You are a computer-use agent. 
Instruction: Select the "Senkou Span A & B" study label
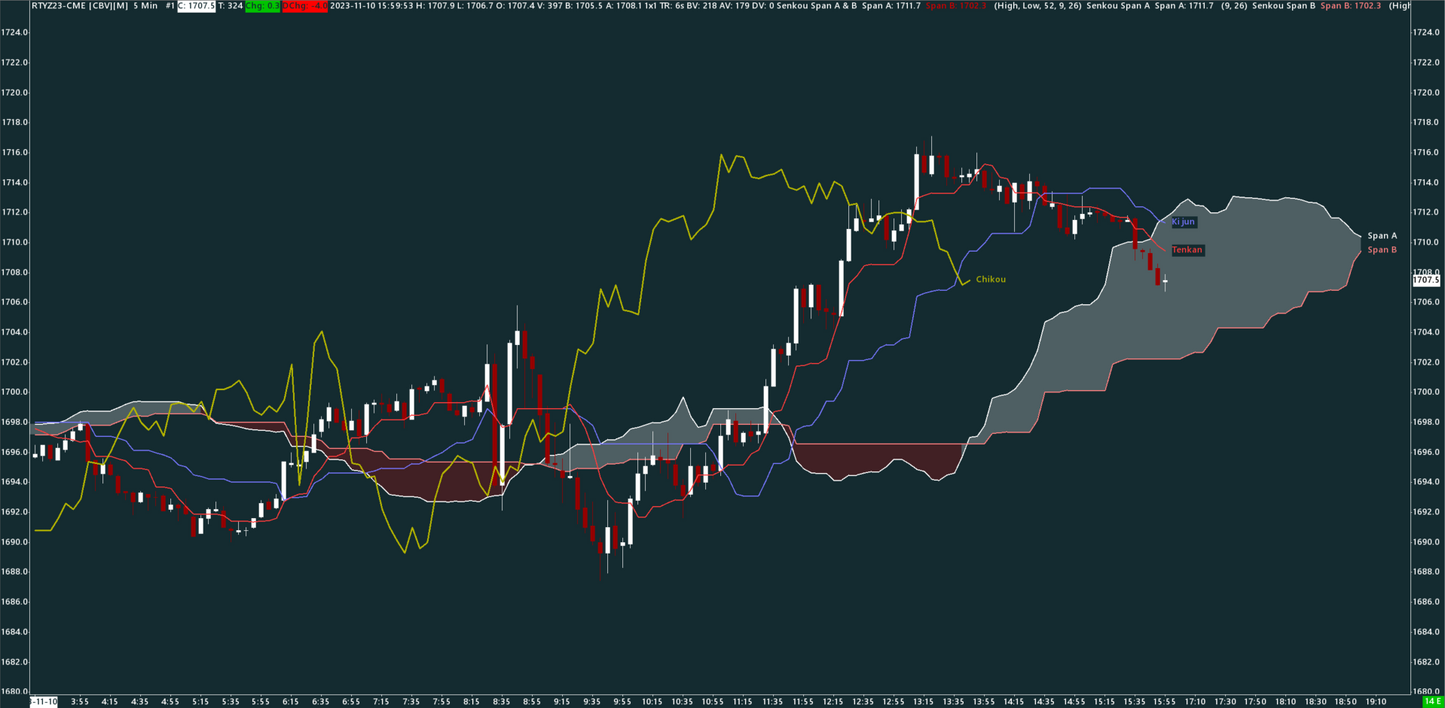(x=815, y=7)
